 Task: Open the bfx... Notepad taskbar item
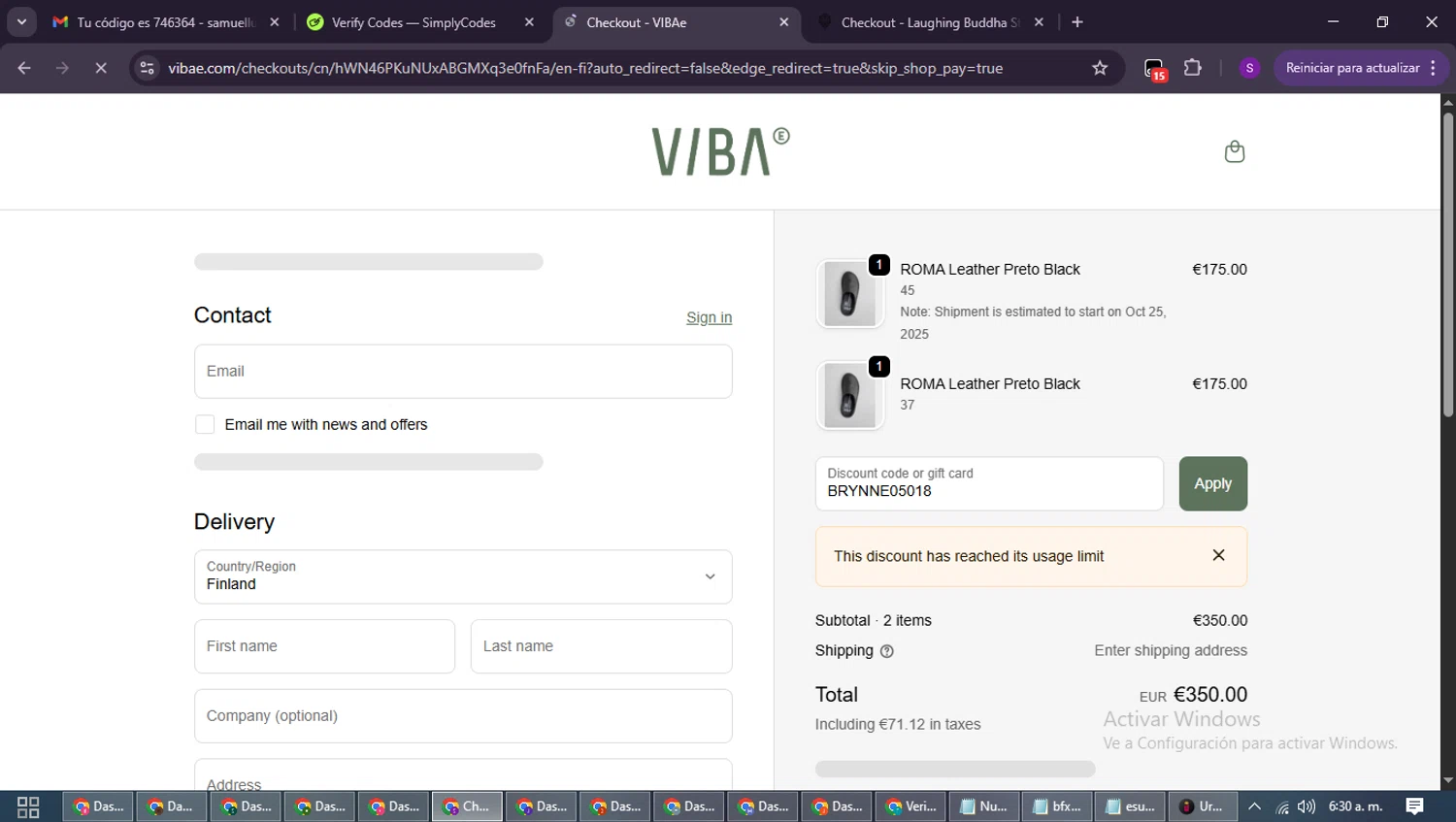[1058, 806]
